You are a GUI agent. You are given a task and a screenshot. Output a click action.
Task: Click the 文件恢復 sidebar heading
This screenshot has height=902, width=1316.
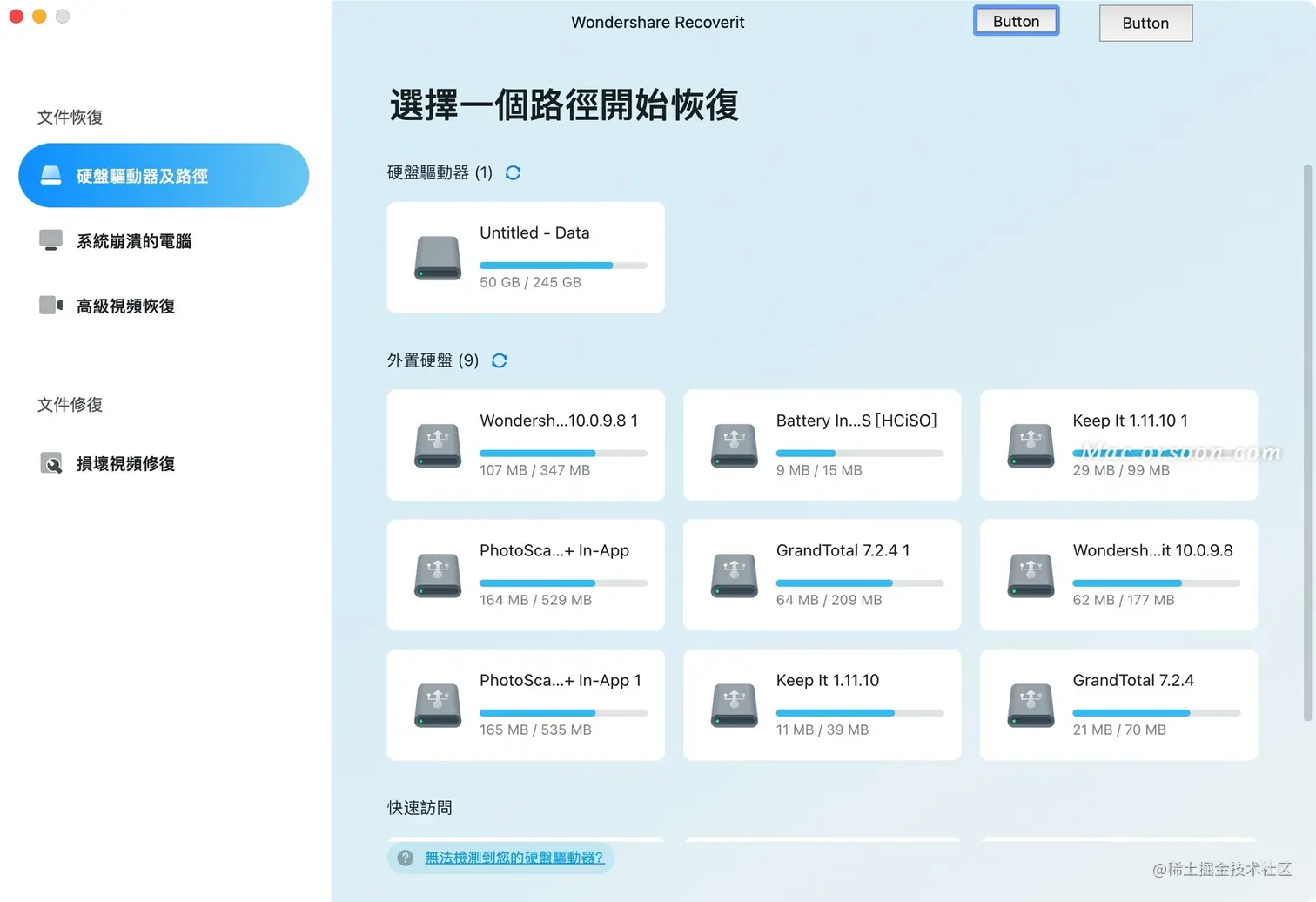click(x=70, y=117)
